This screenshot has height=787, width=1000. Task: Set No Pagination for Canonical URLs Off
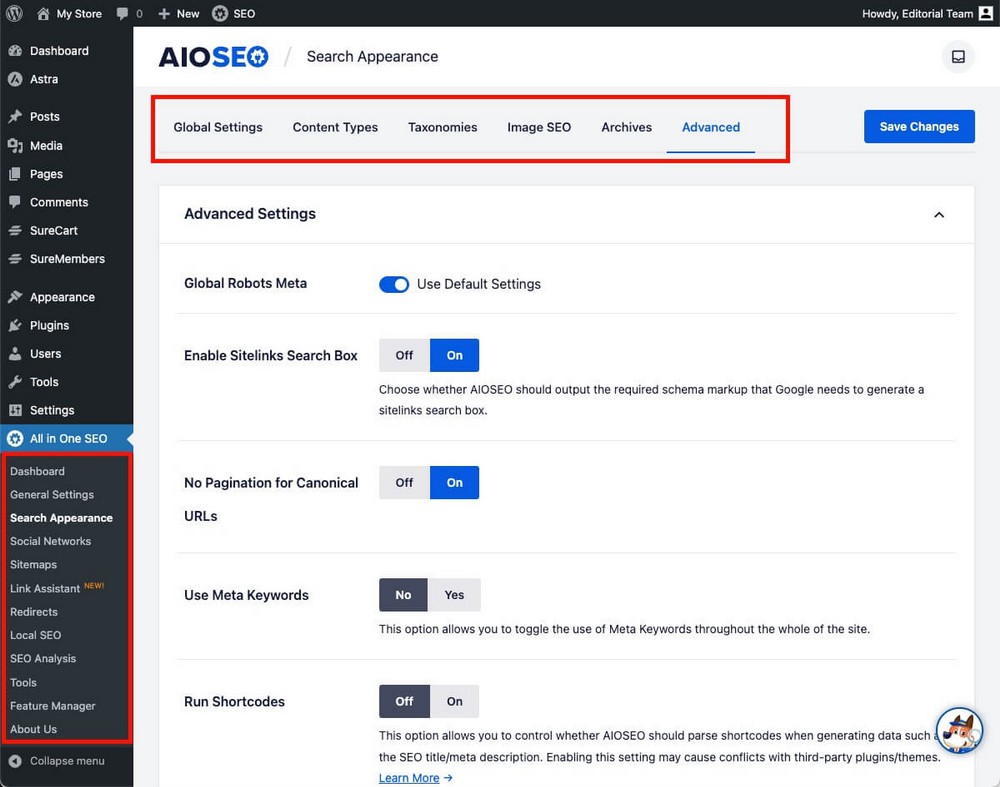click(404, 483)
